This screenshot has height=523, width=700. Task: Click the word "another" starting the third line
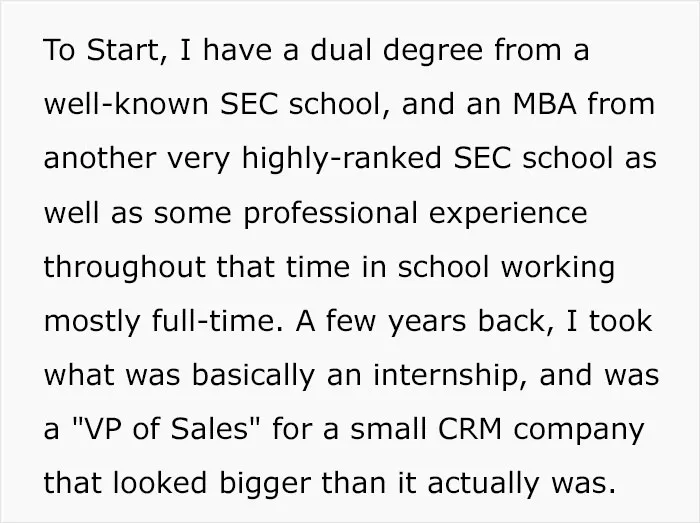[x=100, y=158]
